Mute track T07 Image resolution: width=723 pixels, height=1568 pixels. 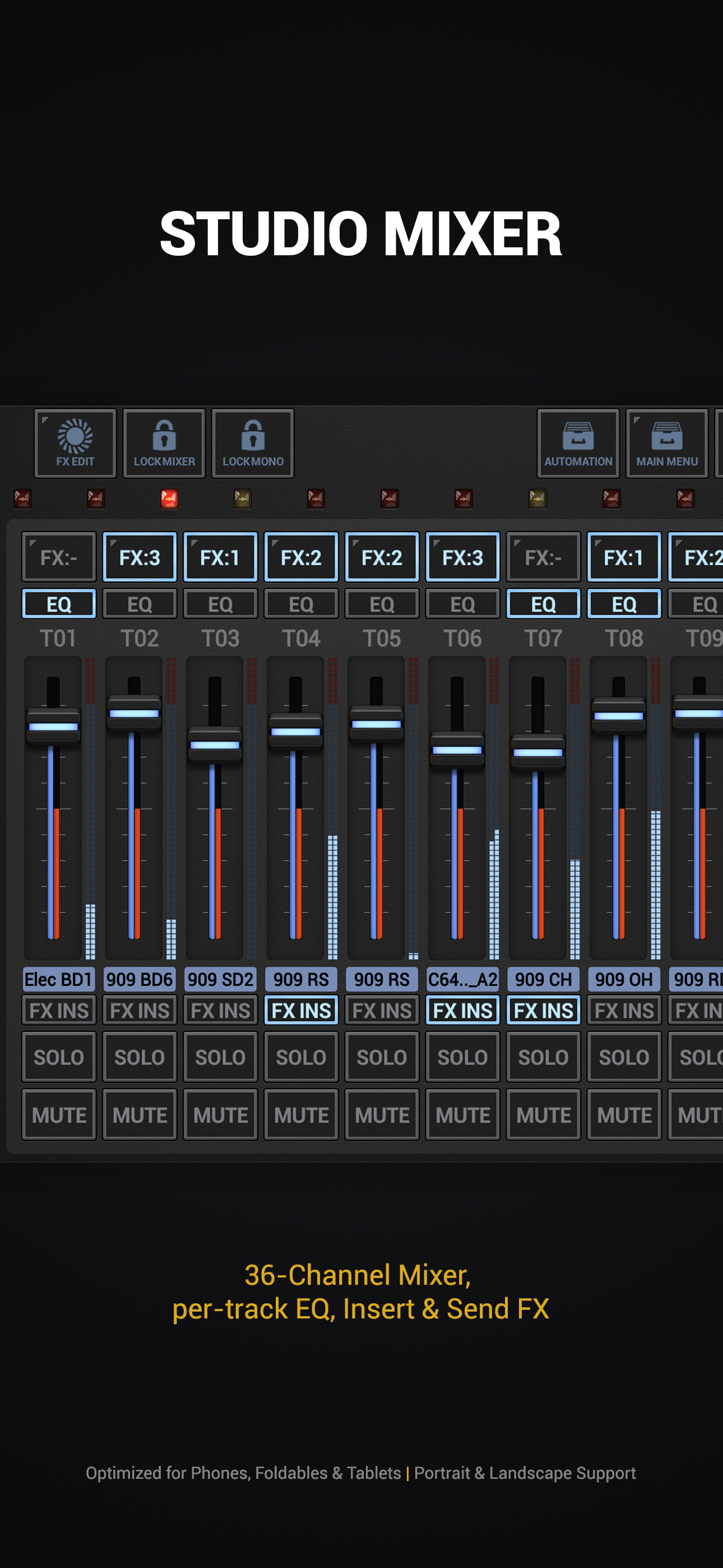(x=544, y=1114)
